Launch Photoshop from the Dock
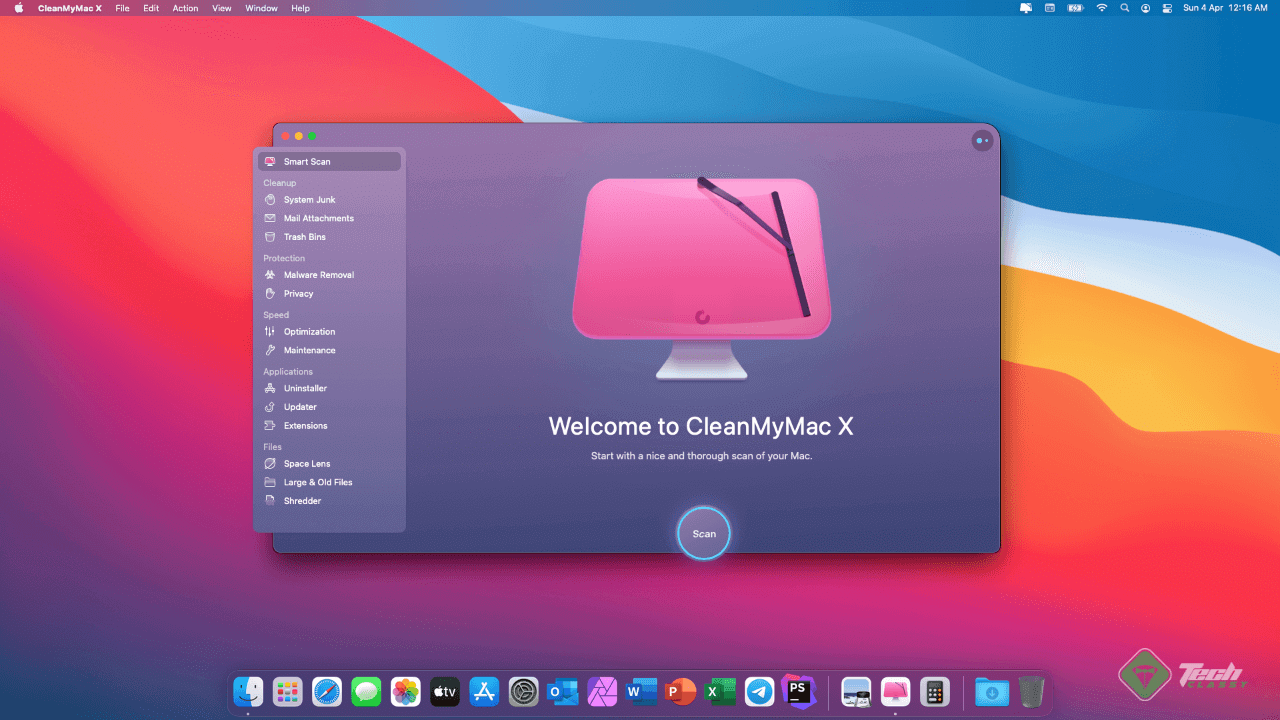 [799, 691]
